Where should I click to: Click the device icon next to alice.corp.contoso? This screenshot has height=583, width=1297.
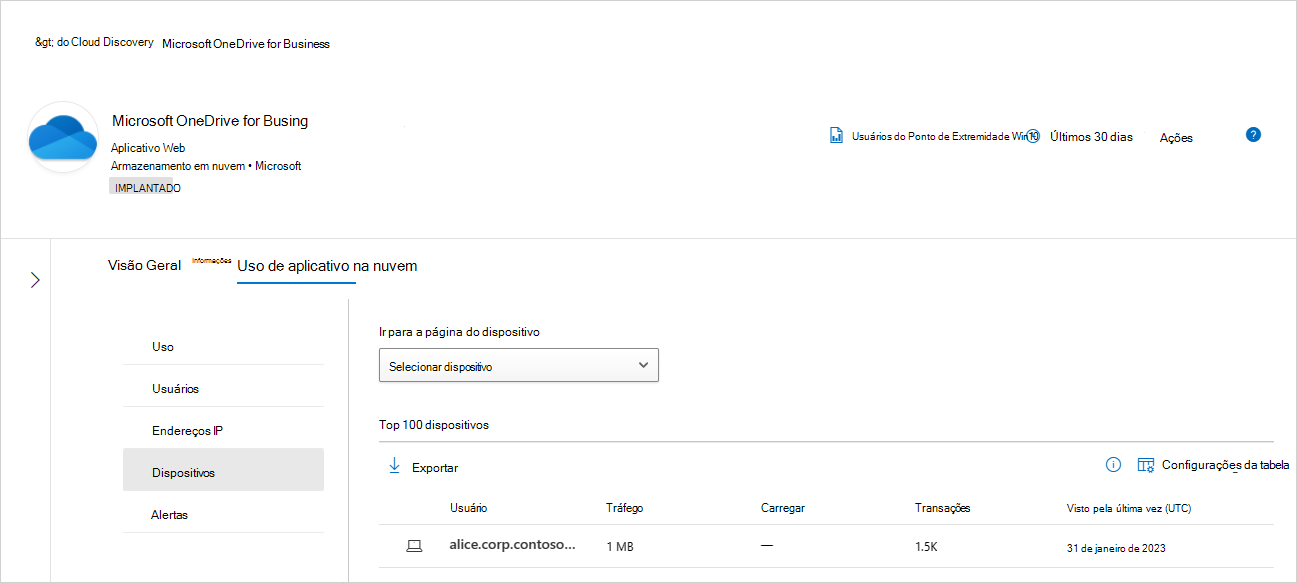point(414,545)
